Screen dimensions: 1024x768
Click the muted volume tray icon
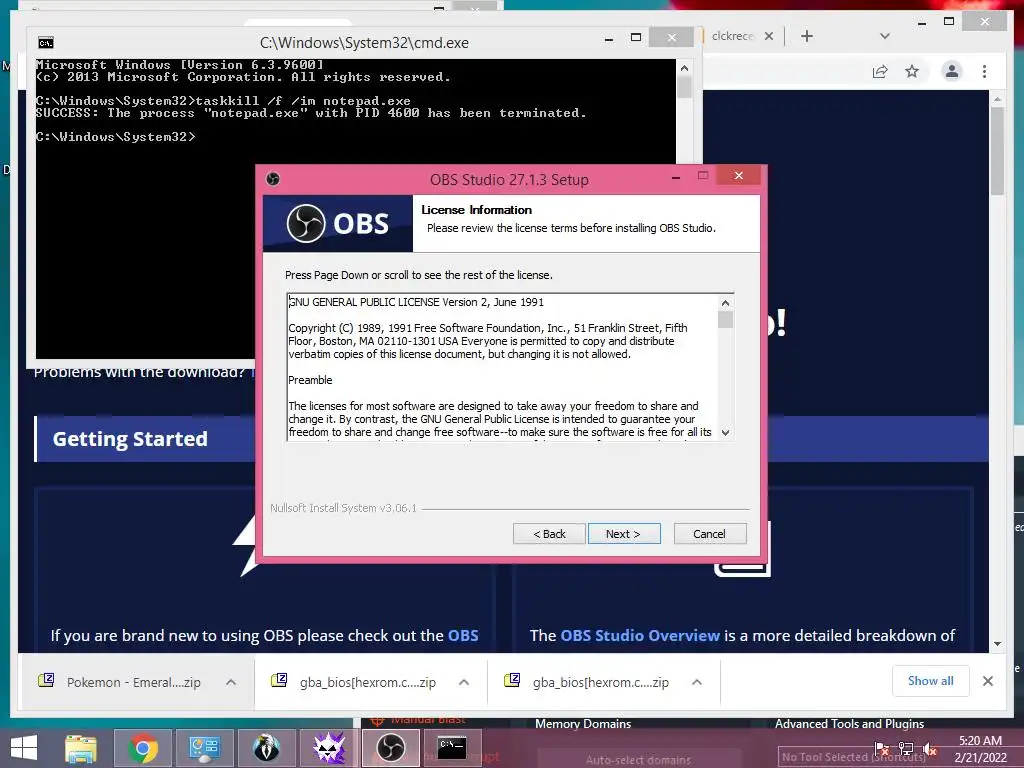point(930,749)
